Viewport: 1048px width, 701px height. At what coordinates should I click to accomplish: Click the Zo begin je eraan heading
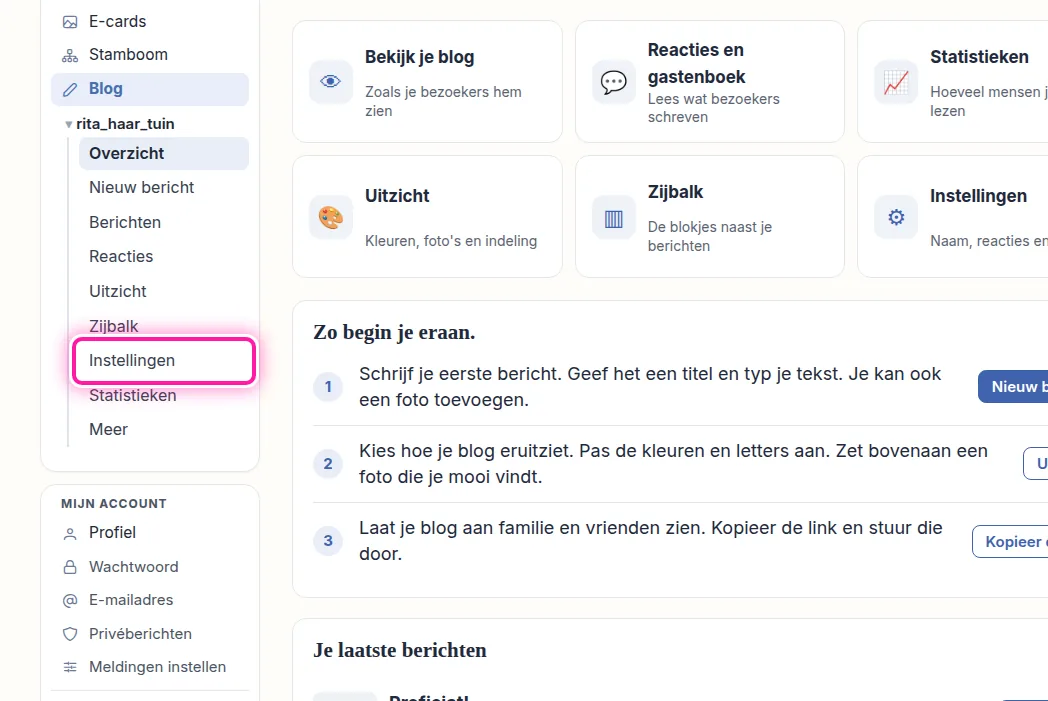(x=394, y=332)
